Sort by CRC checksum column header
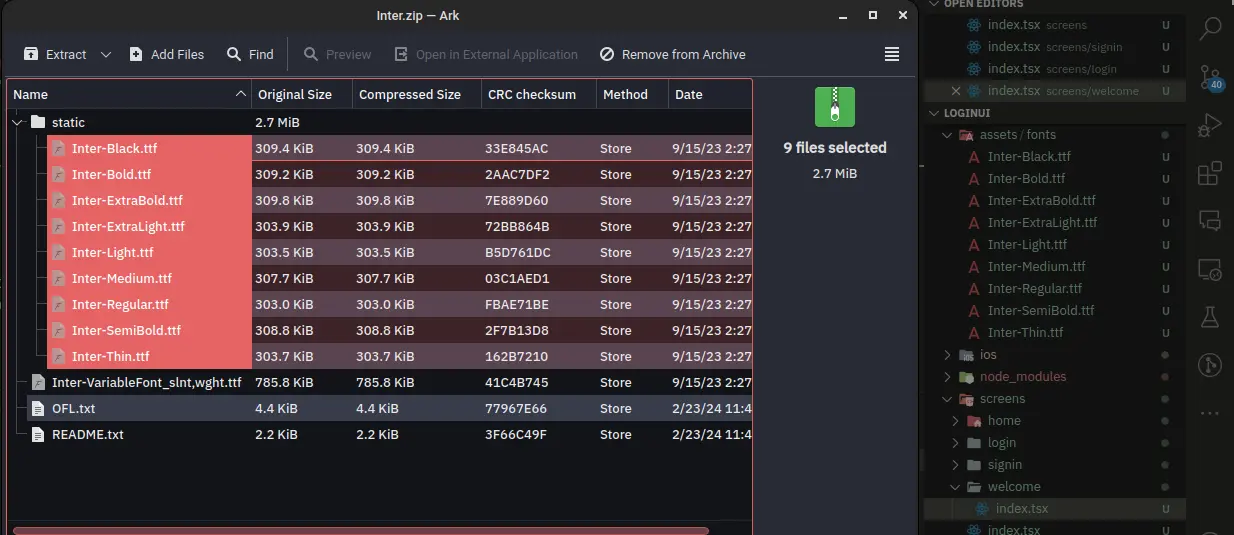The height and width of the screenshot is (535, 1234). 538,94
